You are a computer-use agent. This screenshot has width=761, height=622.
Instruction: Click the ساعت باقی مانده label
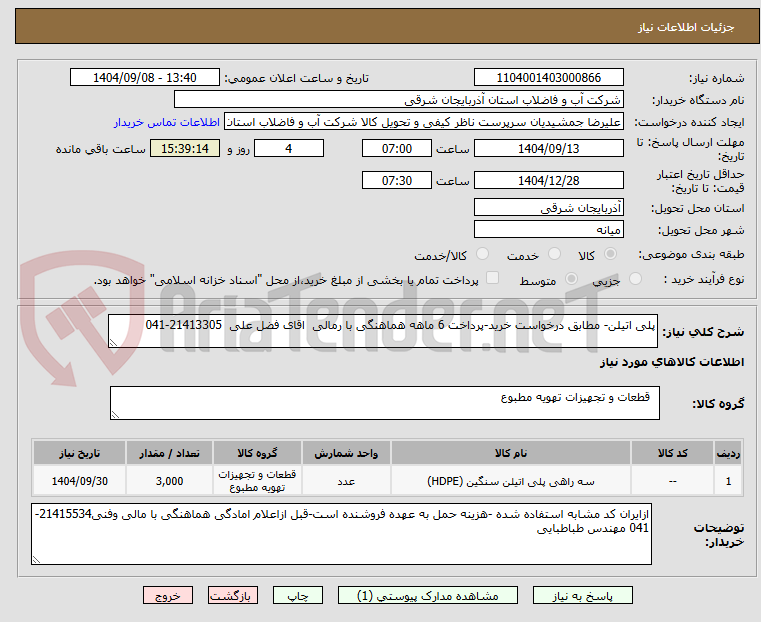100,149
